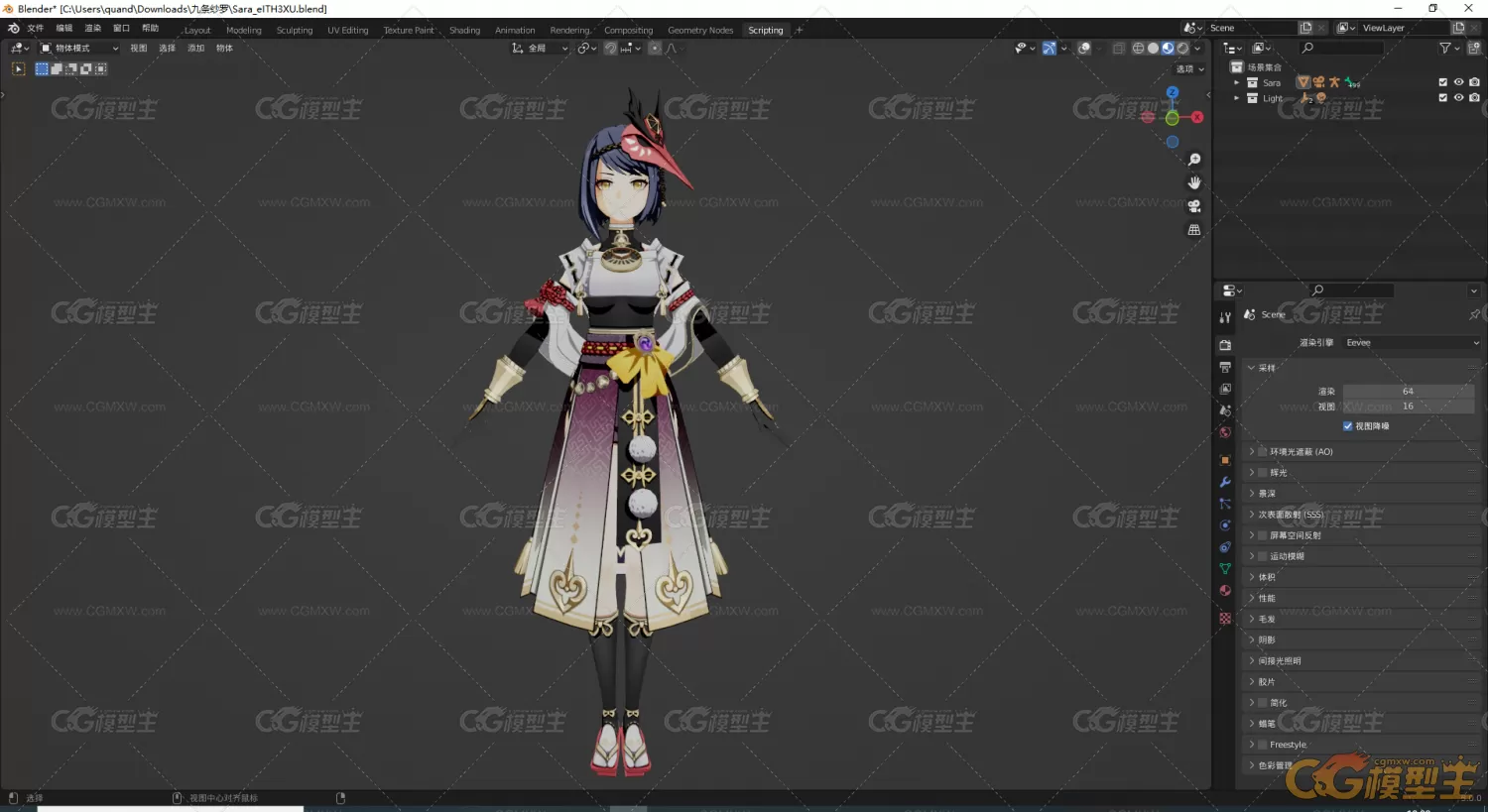Open the Tool properties tab icon

1225,317
